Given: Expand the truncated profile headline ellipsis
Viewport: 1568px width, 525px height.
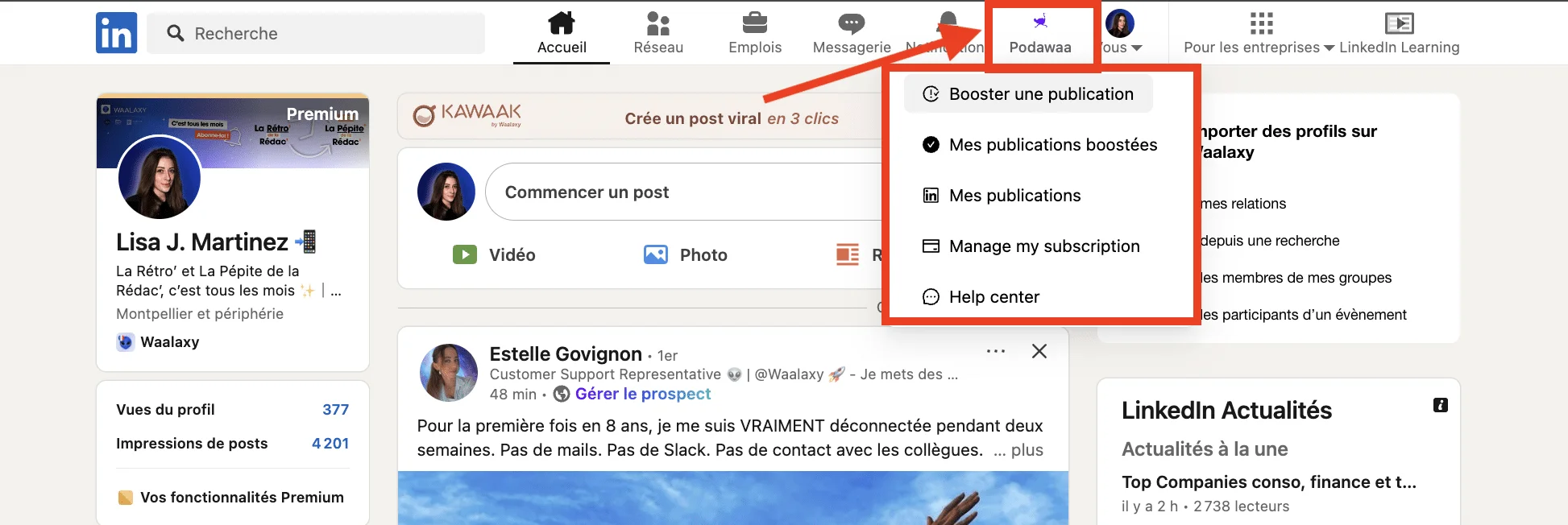Looking at the screenshot, I should (336, 291).
